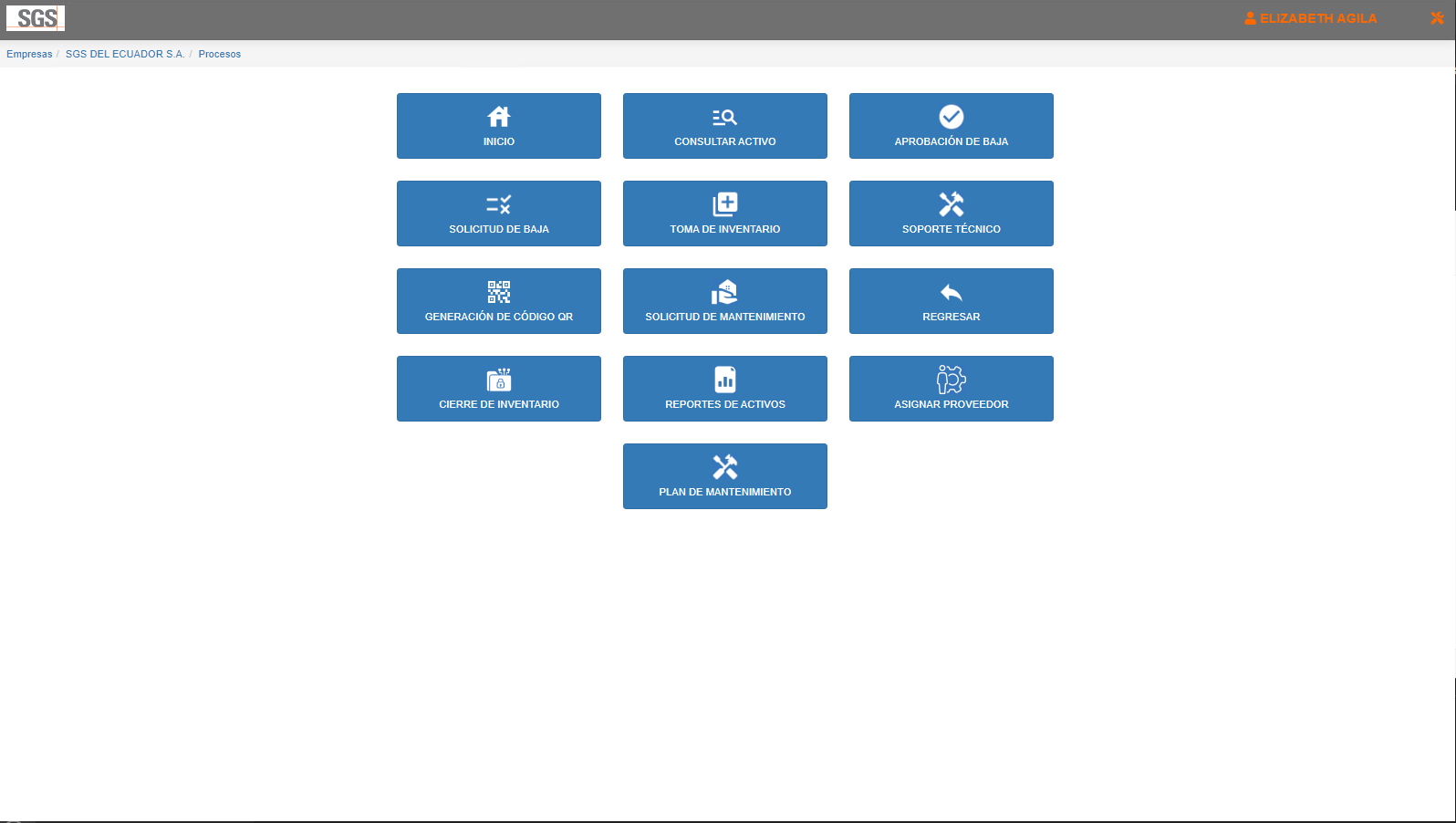Go to Empresas breadcrumb link

(x=29, y=54)
